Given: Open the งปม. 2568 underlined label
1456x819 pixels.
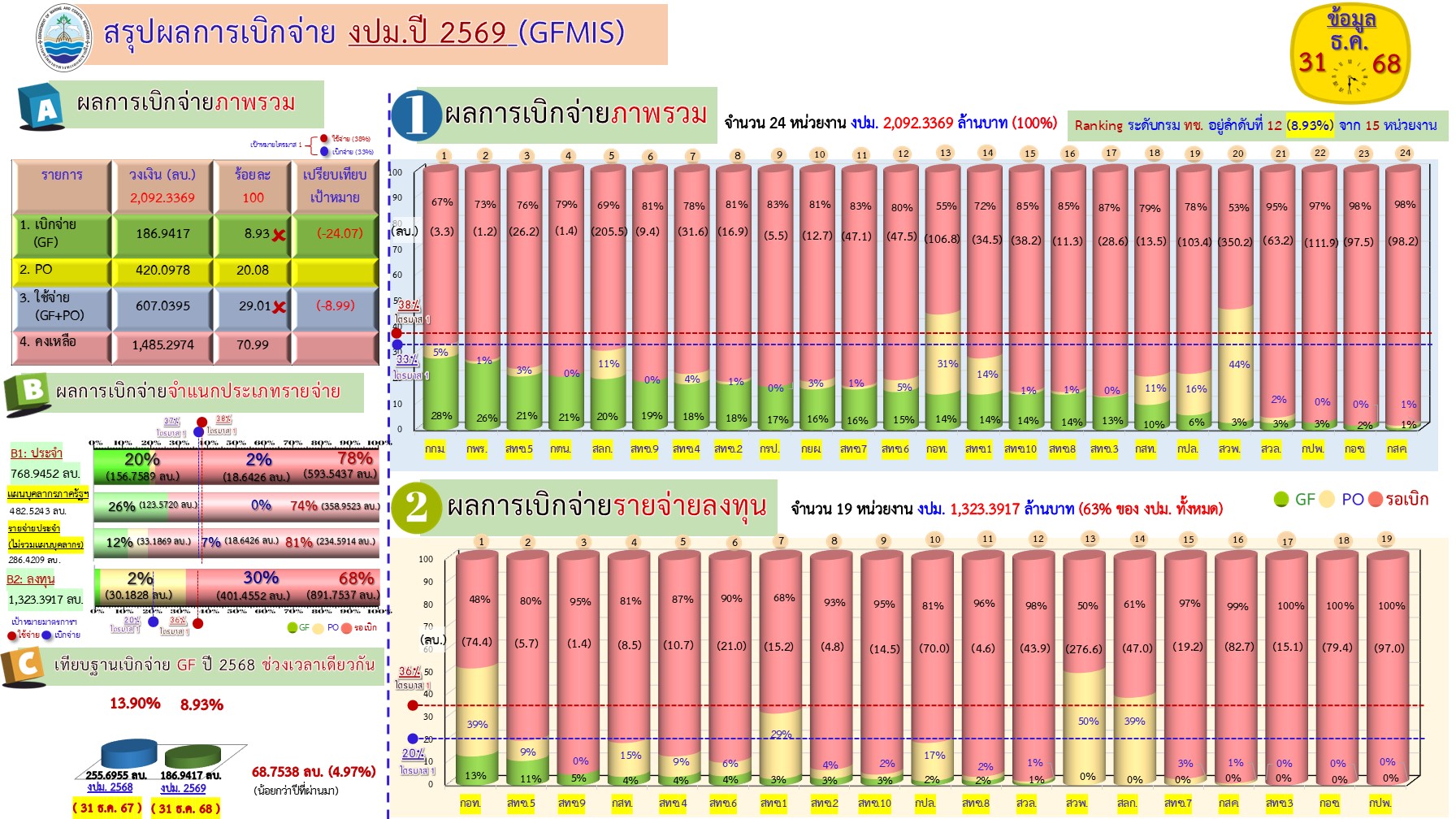Looking at the screenshot, I should (x=110, y=787).
